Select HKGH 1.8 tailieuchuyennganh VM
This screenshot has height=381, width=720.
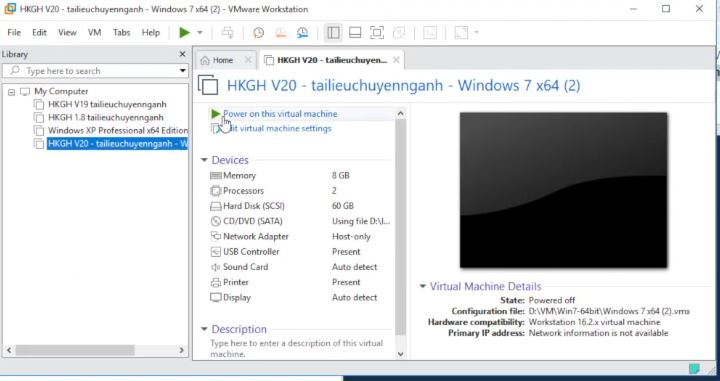tap(106, 118)
